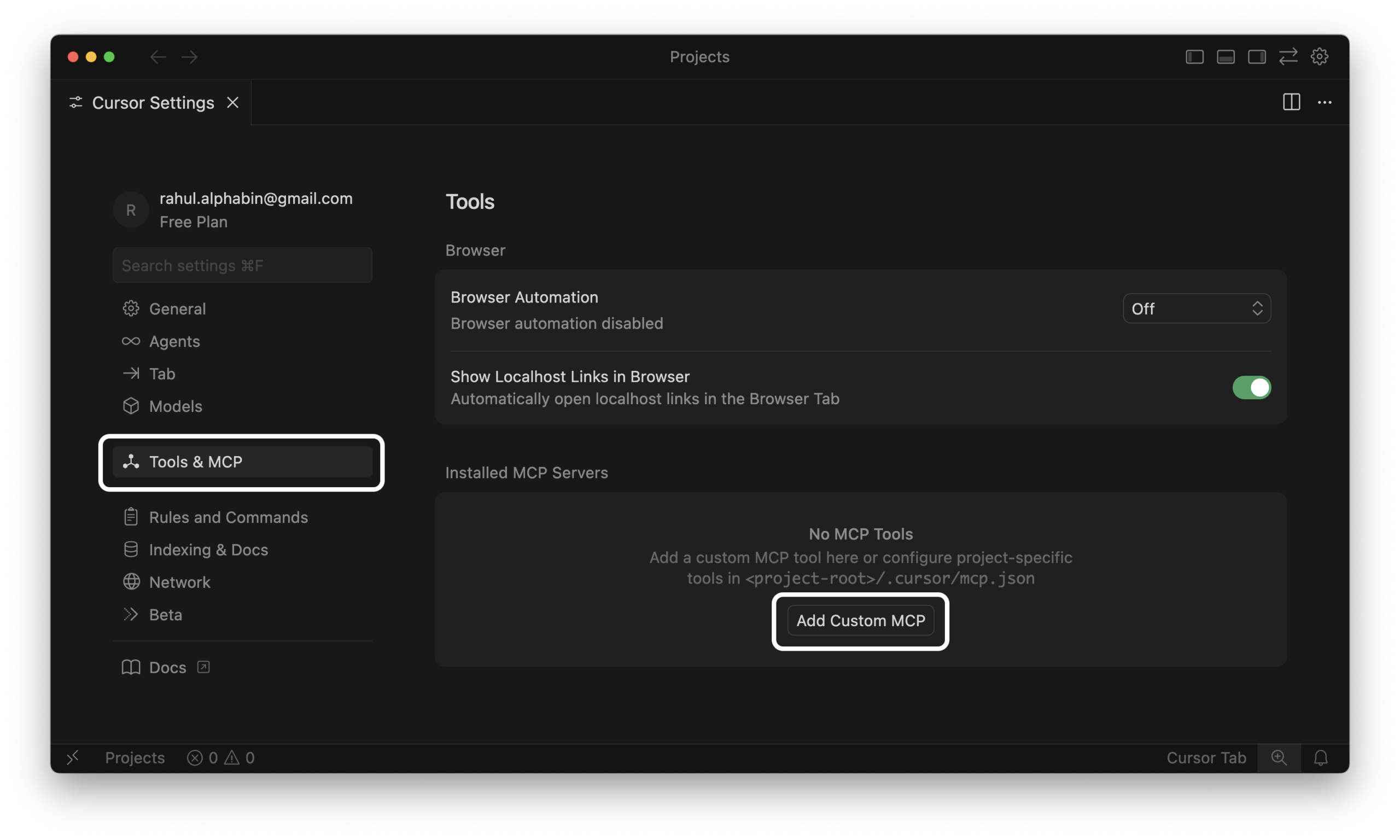Open the more actions ellipsis menu
The width and height of the screenshot is (1400, 840).
1325,102
